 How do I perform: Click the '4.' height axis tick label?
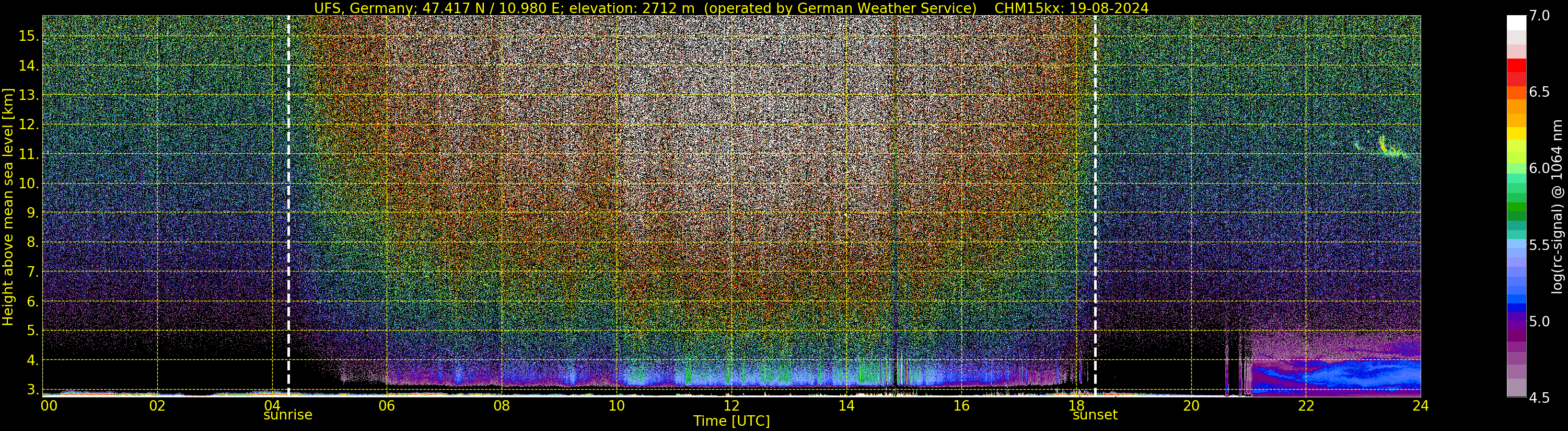click(32, 360)
